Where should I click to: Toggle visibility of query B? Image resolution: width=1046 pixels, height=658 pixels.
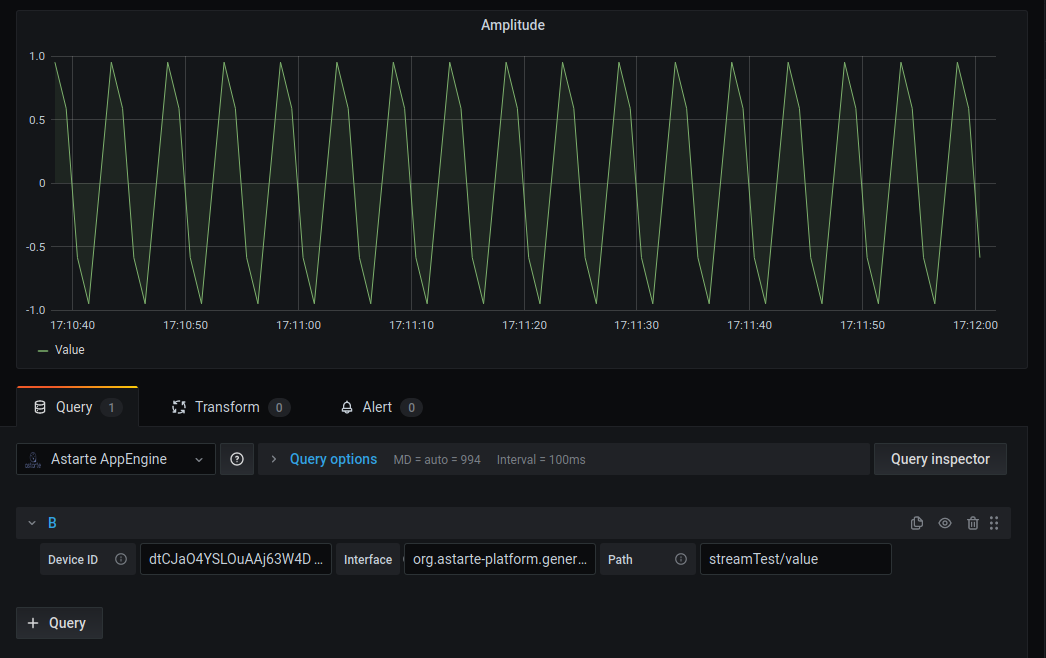coord(945,523)
